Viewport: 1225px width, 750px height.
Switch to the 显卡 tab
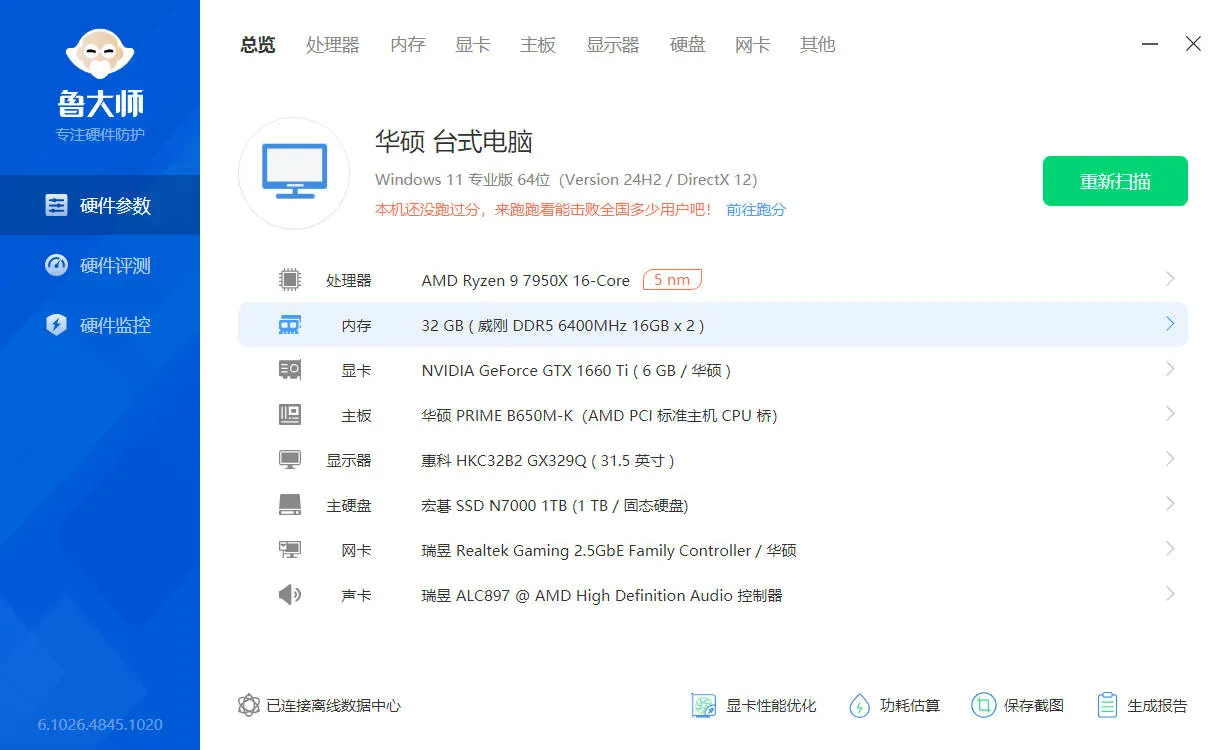(x=473, y=45)
